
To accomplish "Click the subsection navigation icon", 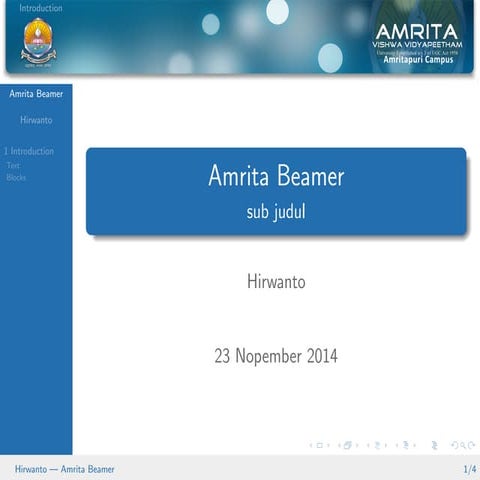I will [x=377, y=445].
